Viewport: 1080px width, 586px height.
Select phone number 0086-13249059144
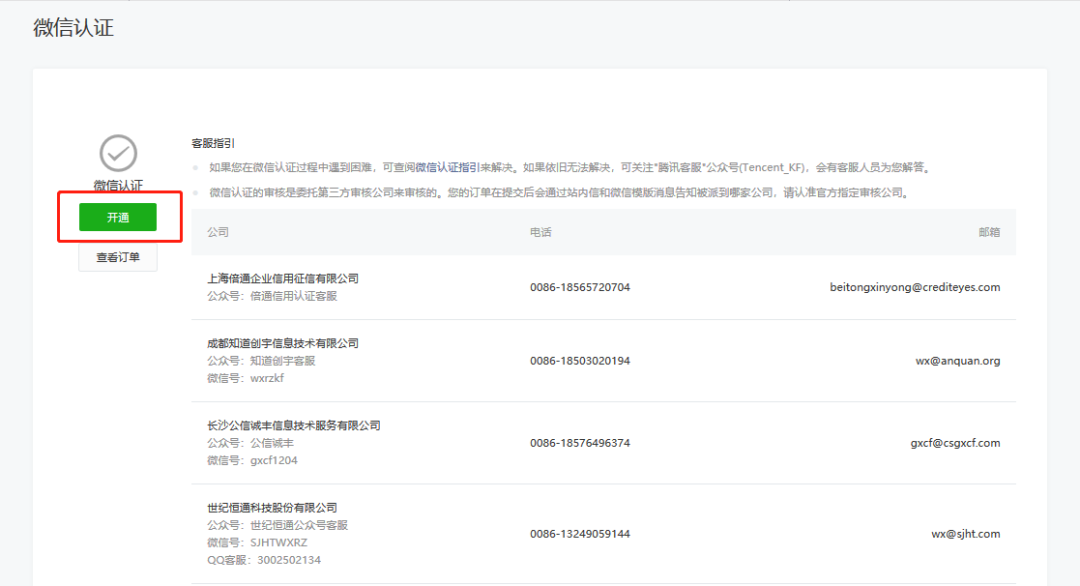pos(580,534)
